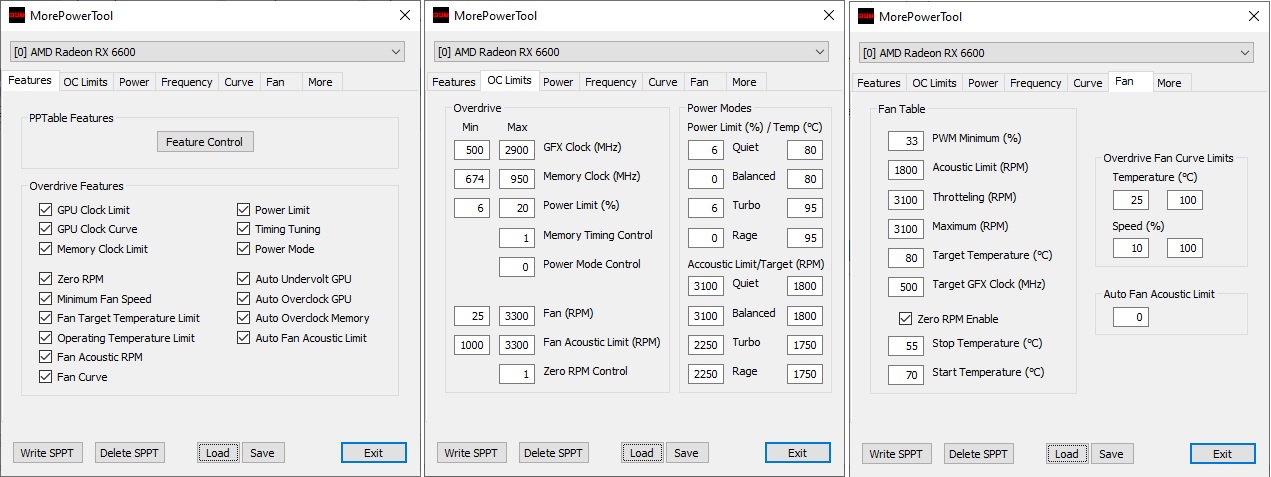Click Target Temperature field showing 80

(906, 258)
